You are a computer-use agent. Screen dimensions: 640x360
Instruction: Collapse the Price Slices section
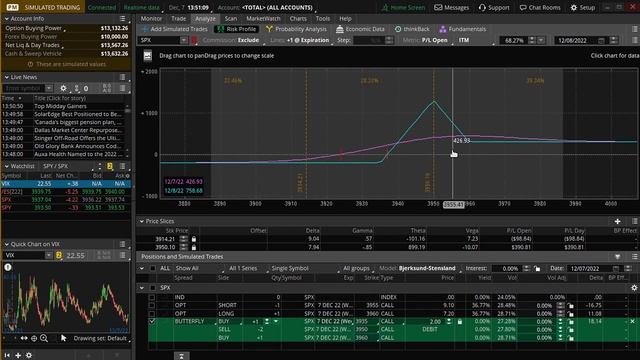point(142,221)
